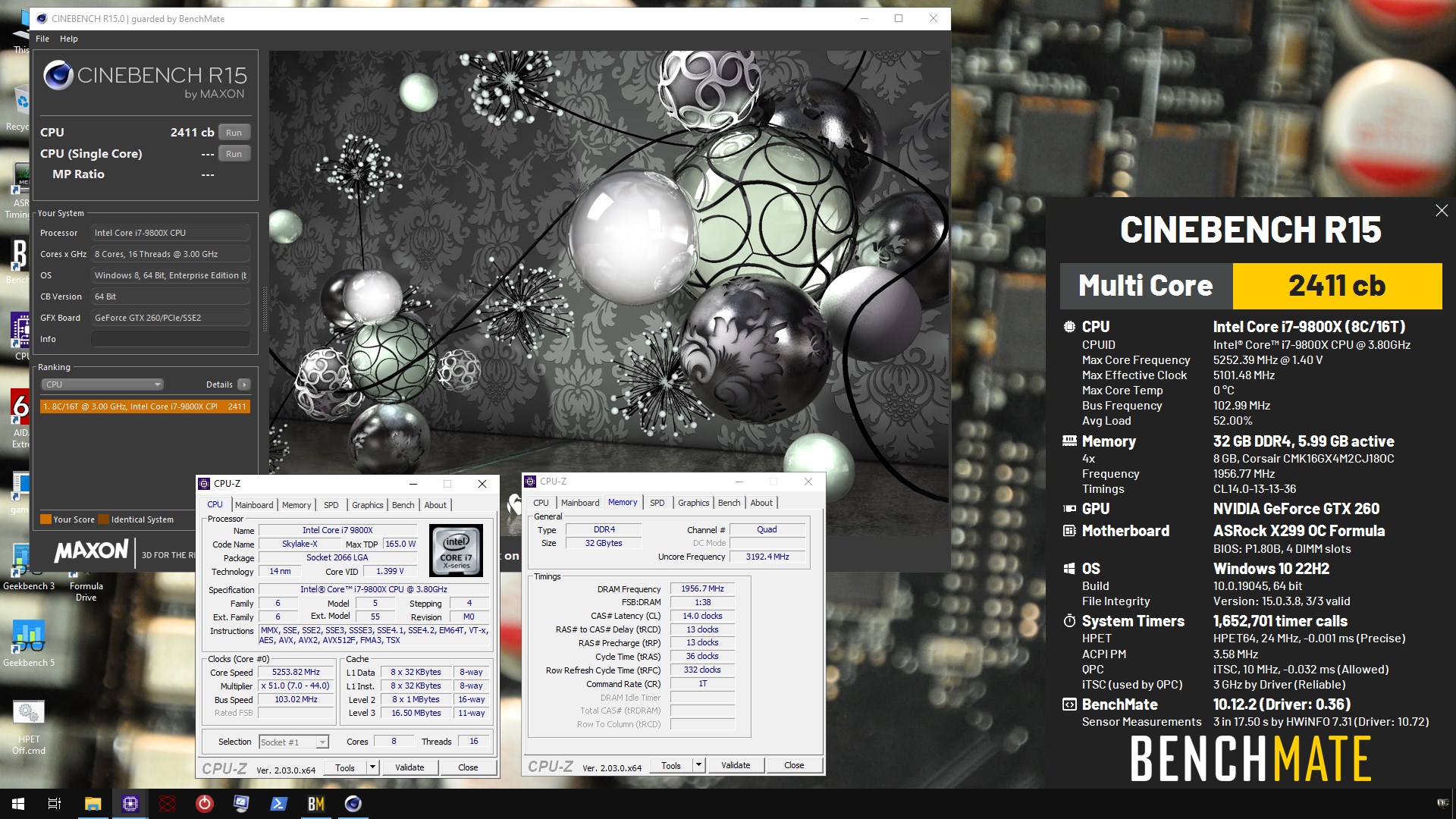Open Mainboard tab in right CPU-Z

click(x=580, y=503)
